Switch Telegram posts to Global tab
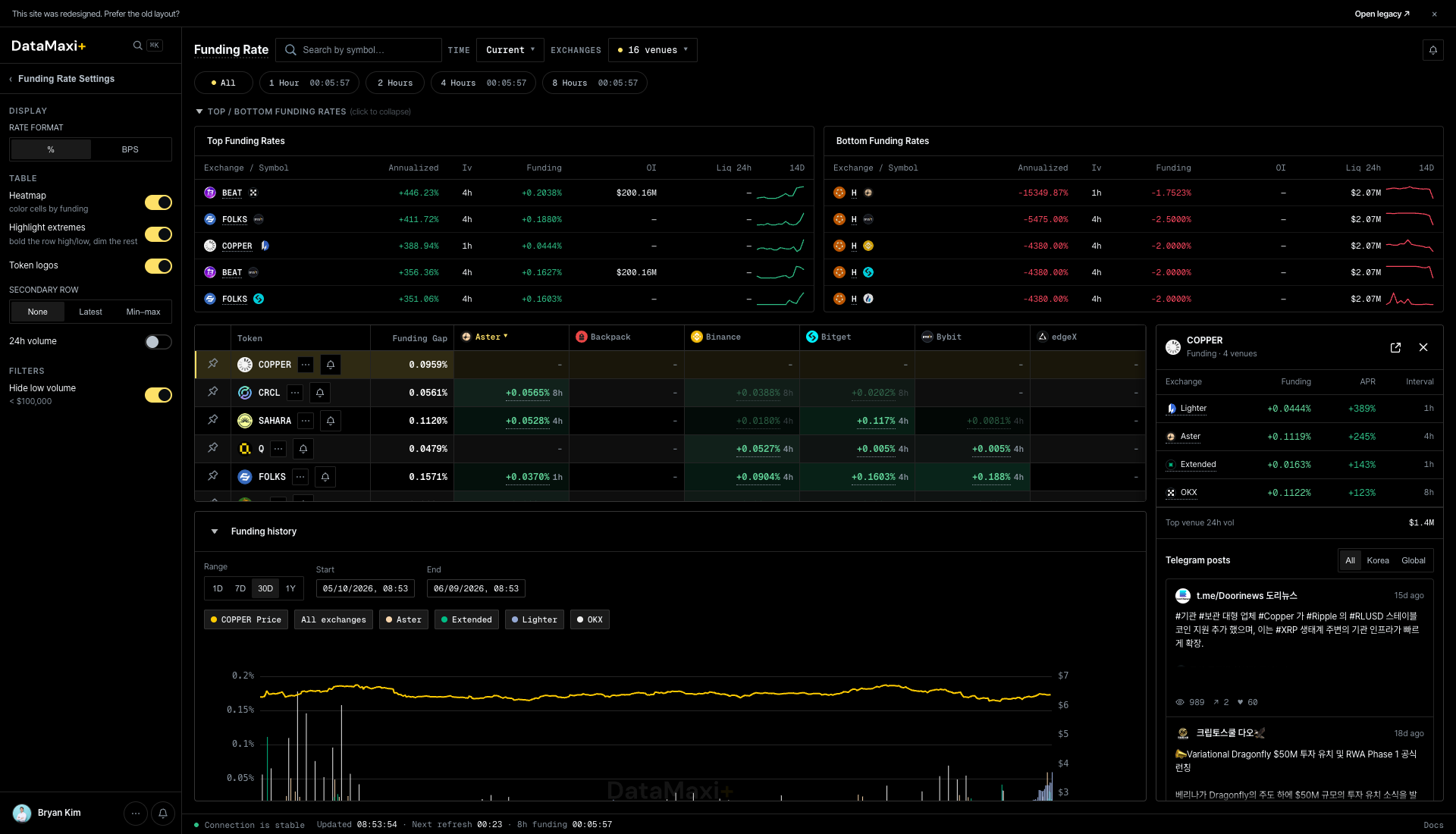Screen dimensions: 1456x834 pos(1414,560)
